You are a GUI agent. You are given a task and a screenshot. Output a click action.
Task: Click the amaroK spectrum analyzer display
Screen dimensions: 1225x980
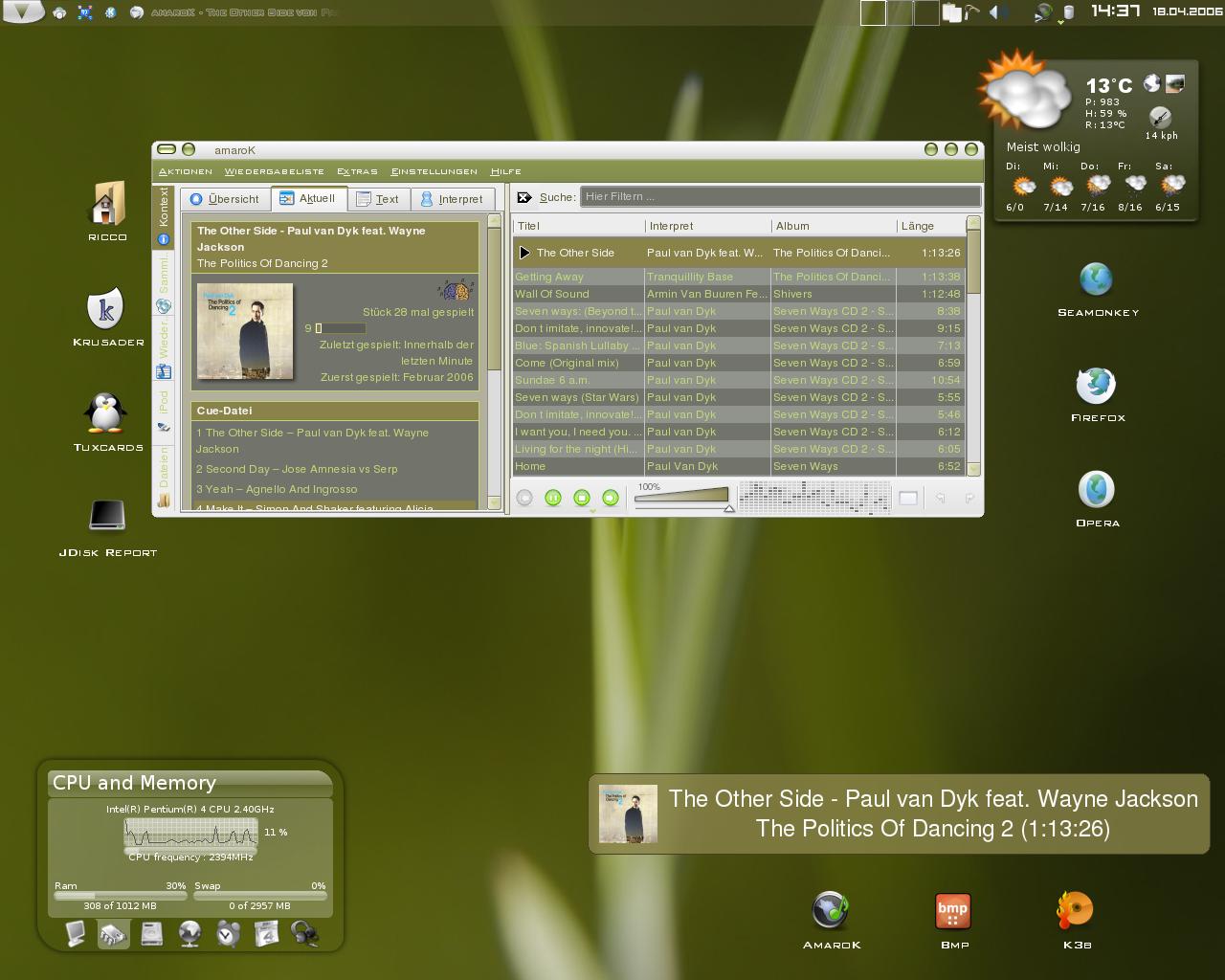[x=813, y=498]
